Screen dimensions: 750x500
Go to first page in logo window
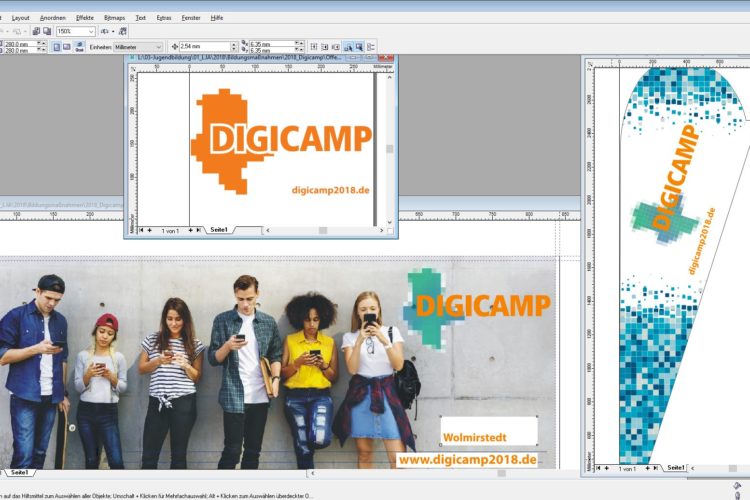point(142,231)
